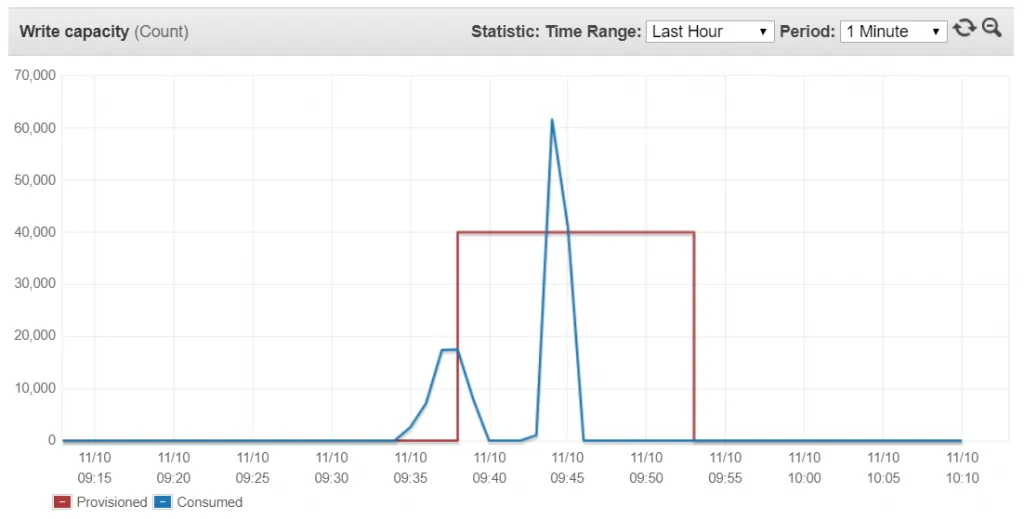The height and width of the screenshot is (519, 1024).
Task: Click the consumed peak above 60,000
Action: tap(552, 120)
